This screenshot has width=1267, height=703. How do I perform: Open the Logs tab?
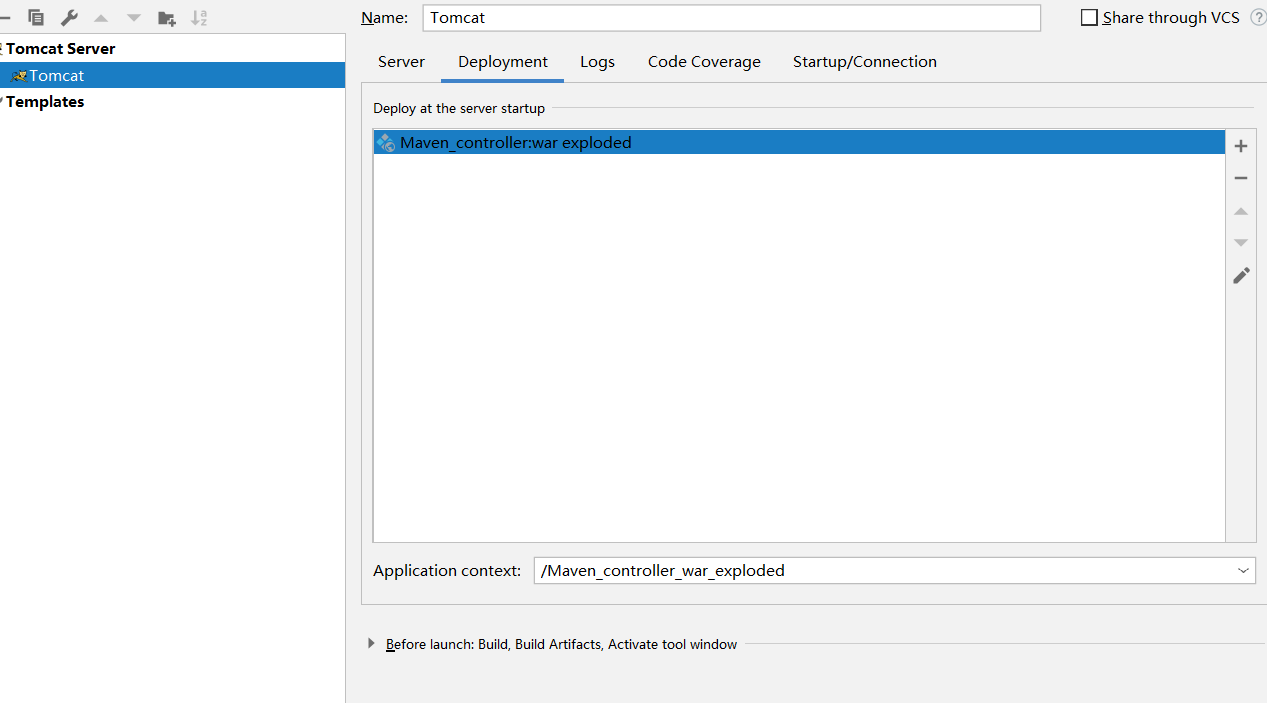(597, 62)
